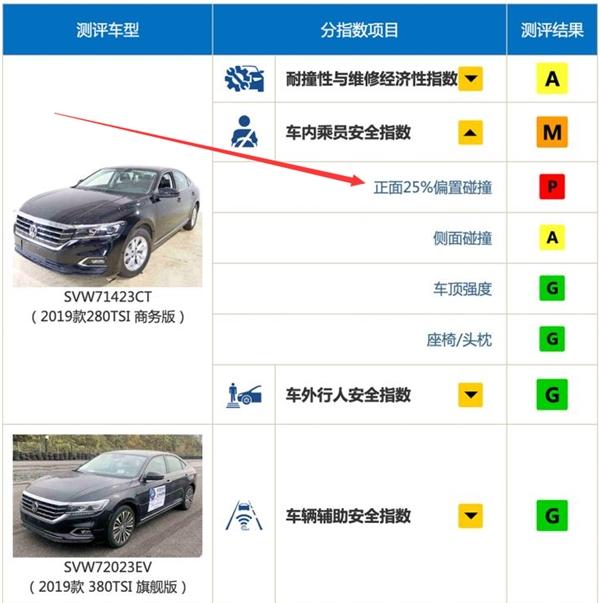Click the green G badge for 车顶强度
600x603 pixels.
point(552,288)
